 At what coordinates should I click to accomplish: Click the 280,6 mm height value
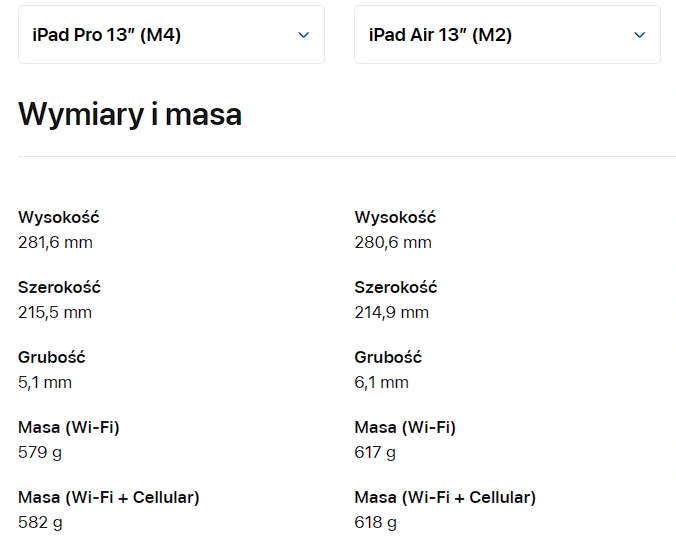[x=393, y=242]
